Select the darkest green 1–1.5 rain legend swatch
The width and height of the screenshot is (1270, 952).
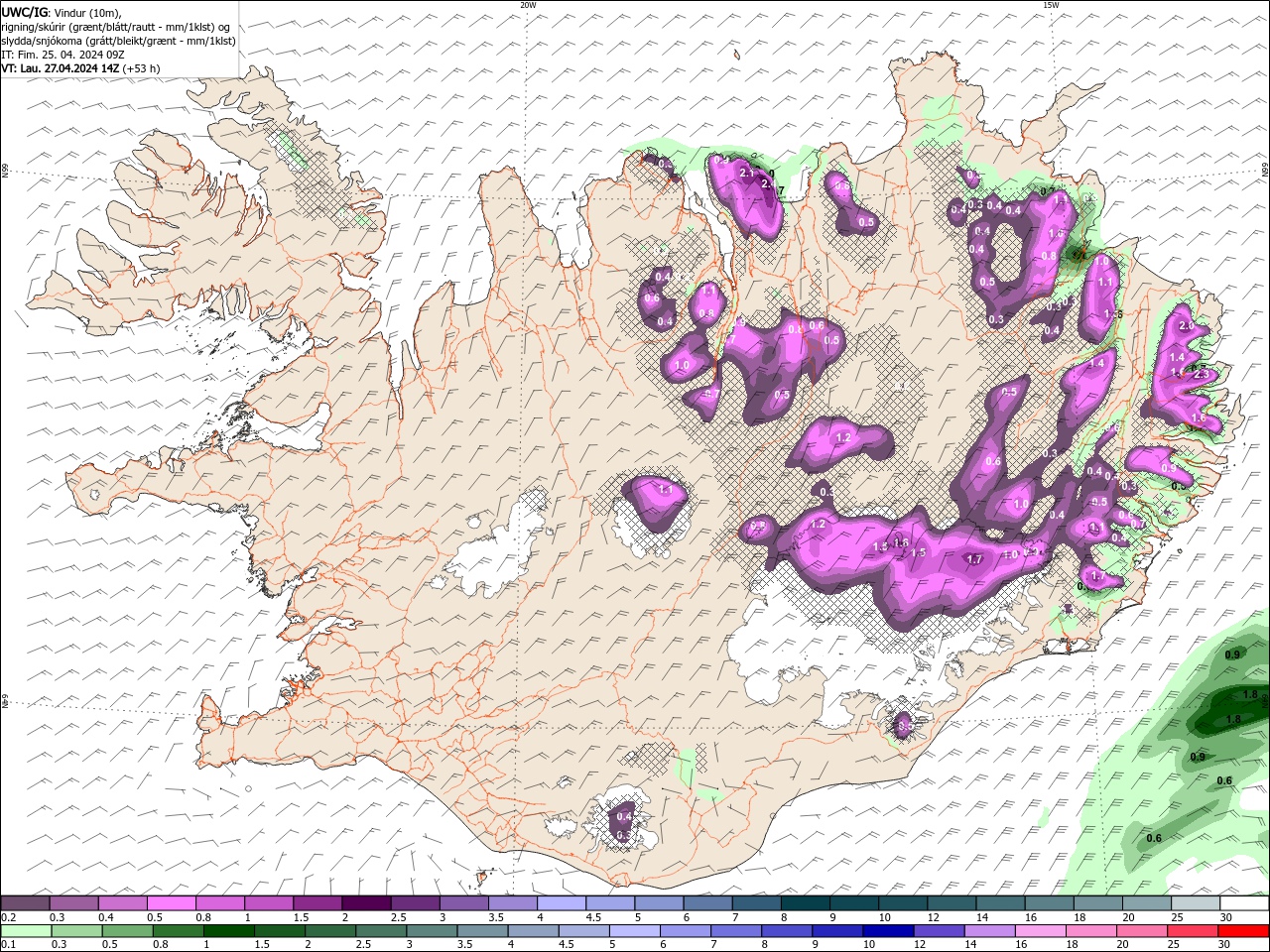click(229, 931)
